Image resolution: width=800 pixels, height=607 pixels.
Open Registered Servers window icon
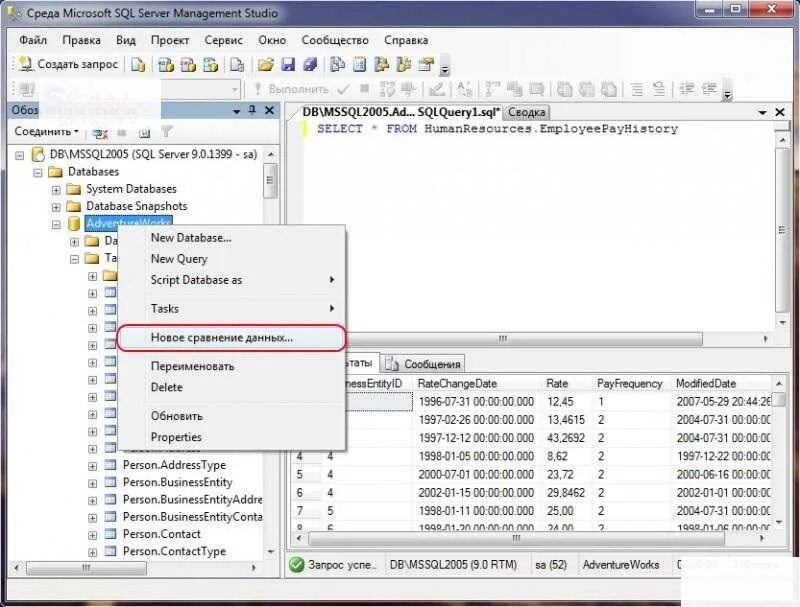pyautogui.click(x=337, y=64)
